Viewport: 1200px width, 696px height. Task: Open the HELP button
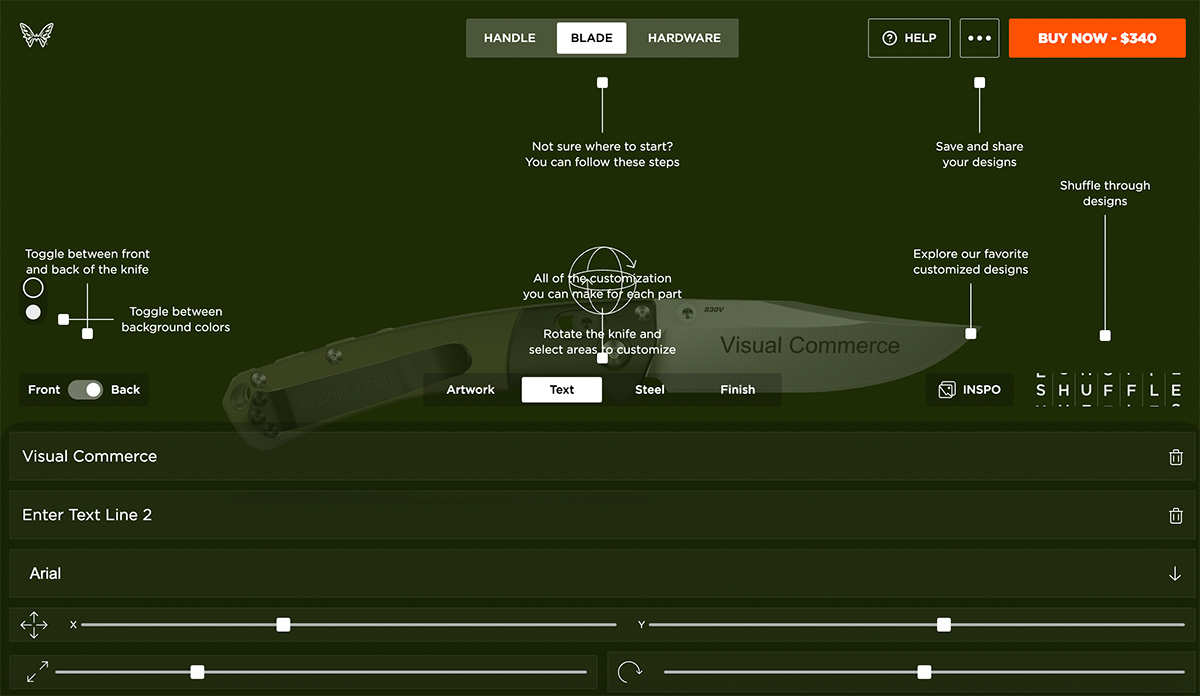coord(909,38)
